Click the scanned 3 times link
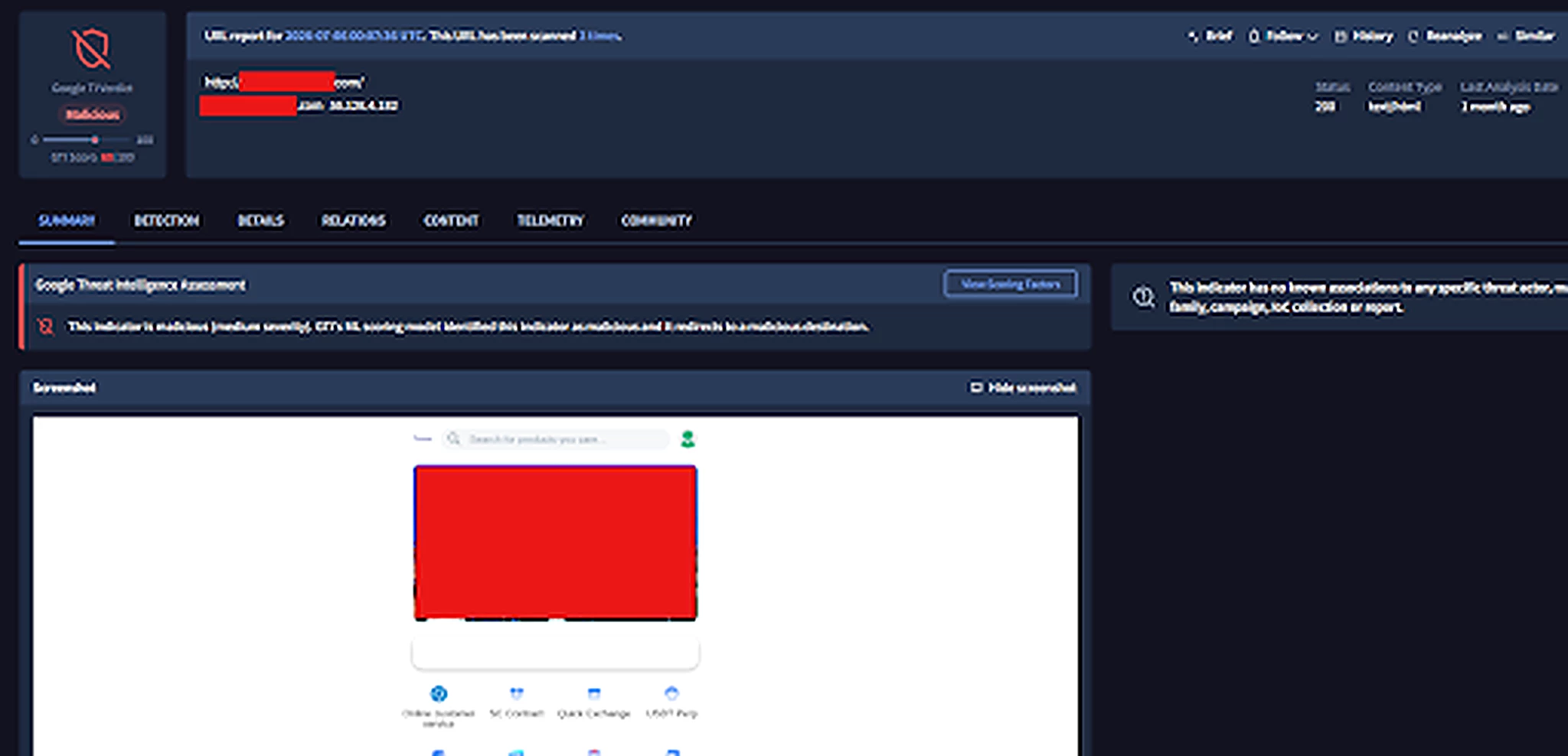Screen dimensions: 1568x756 [600, 35]
